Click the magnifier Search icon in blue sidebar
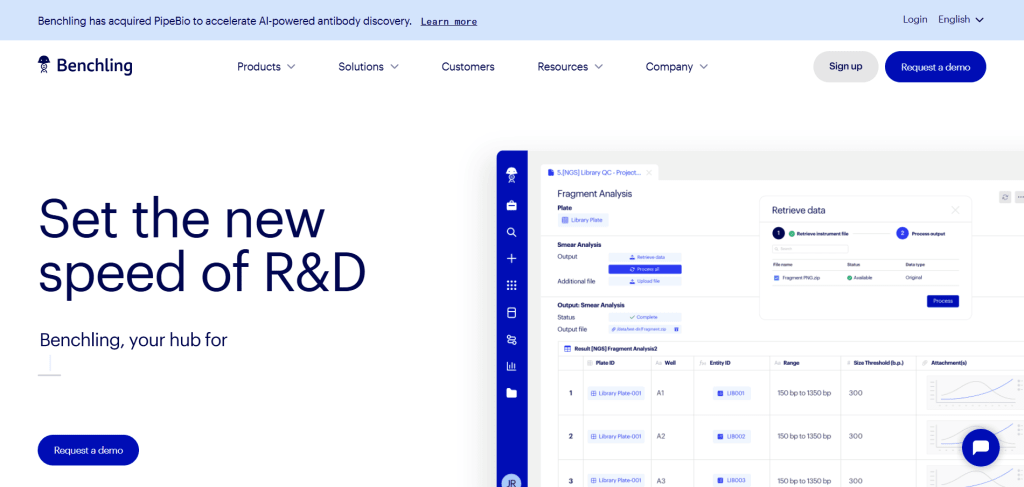This screenshot has width=1024, height=487. (x=511, y=232)
